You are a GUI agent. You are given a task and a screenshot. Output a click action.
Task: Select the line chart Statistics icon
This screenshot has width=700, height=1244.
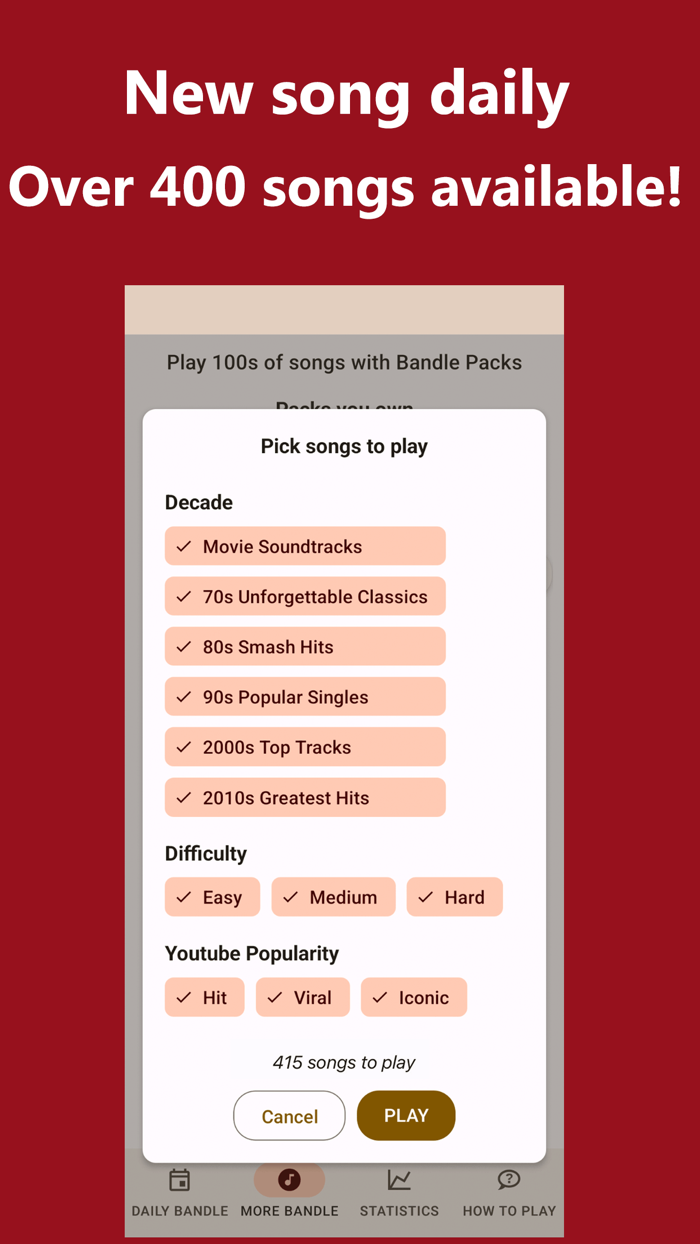pyautogui.click(x=399, y=1180)
